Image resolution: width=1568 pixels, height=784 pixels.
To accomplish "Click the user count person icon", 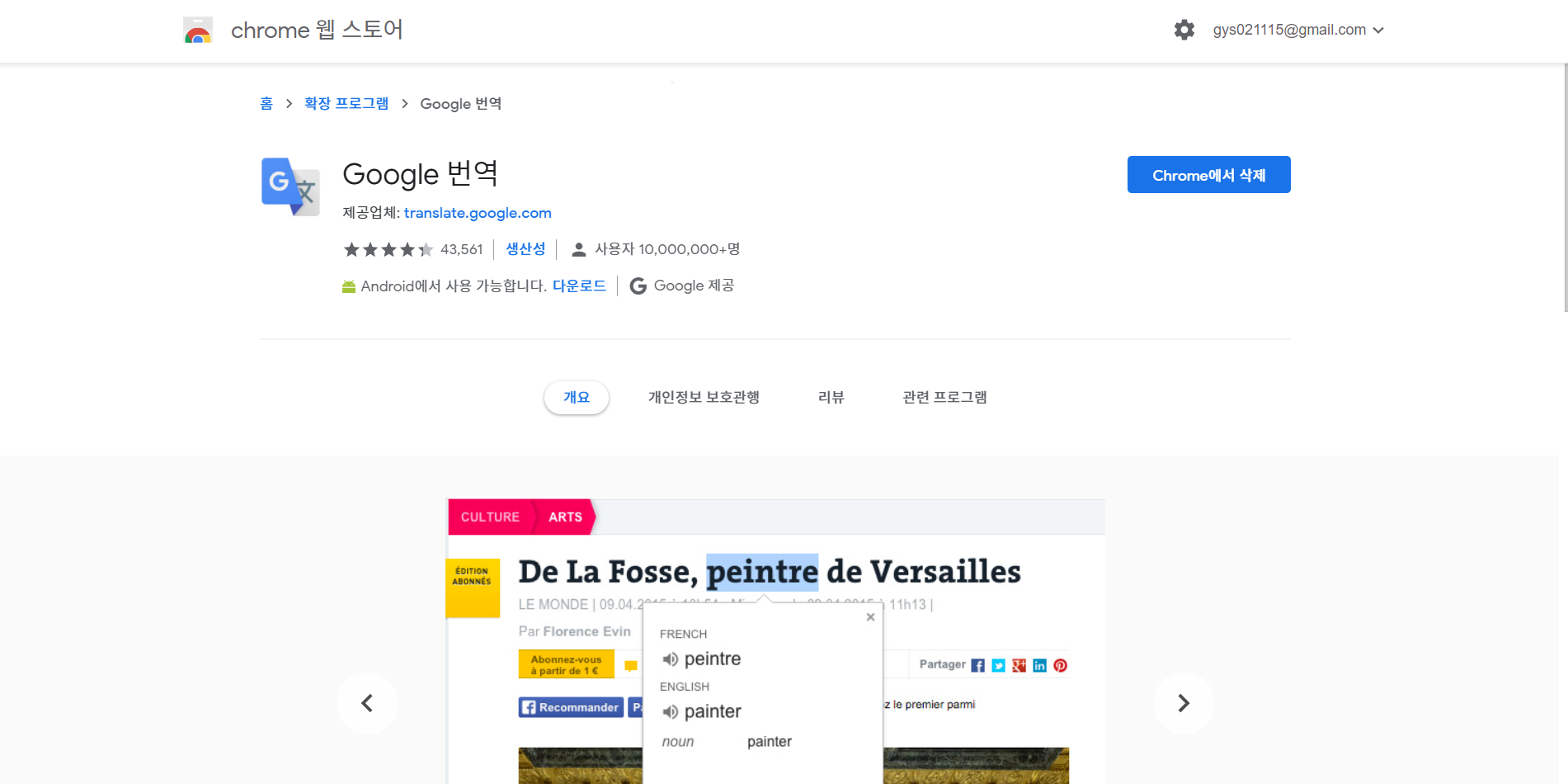I will click(x=579, y=249).
